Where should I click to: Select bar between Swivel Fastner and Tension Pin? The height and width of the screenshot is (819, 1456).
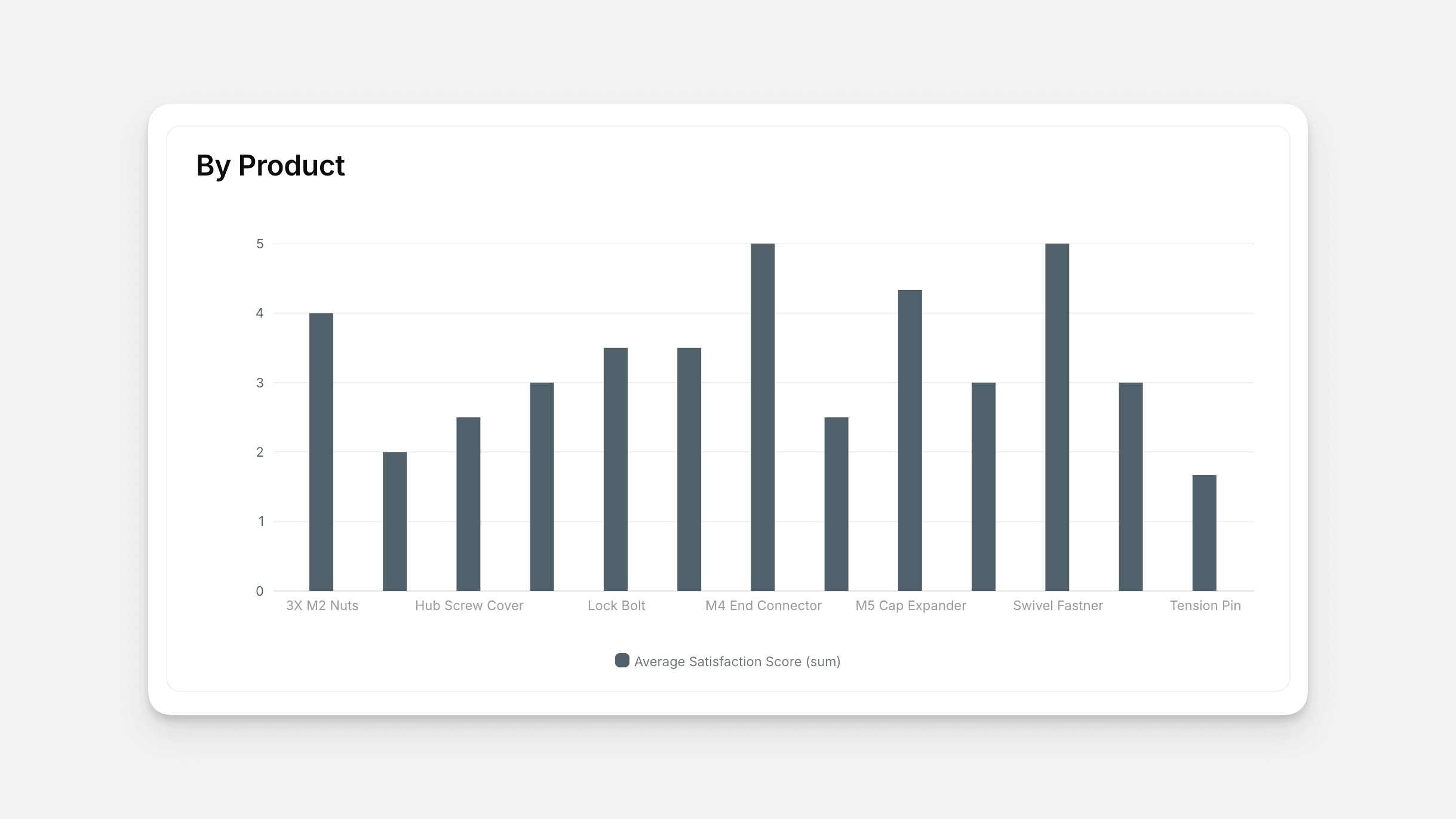coord(1131,487)
